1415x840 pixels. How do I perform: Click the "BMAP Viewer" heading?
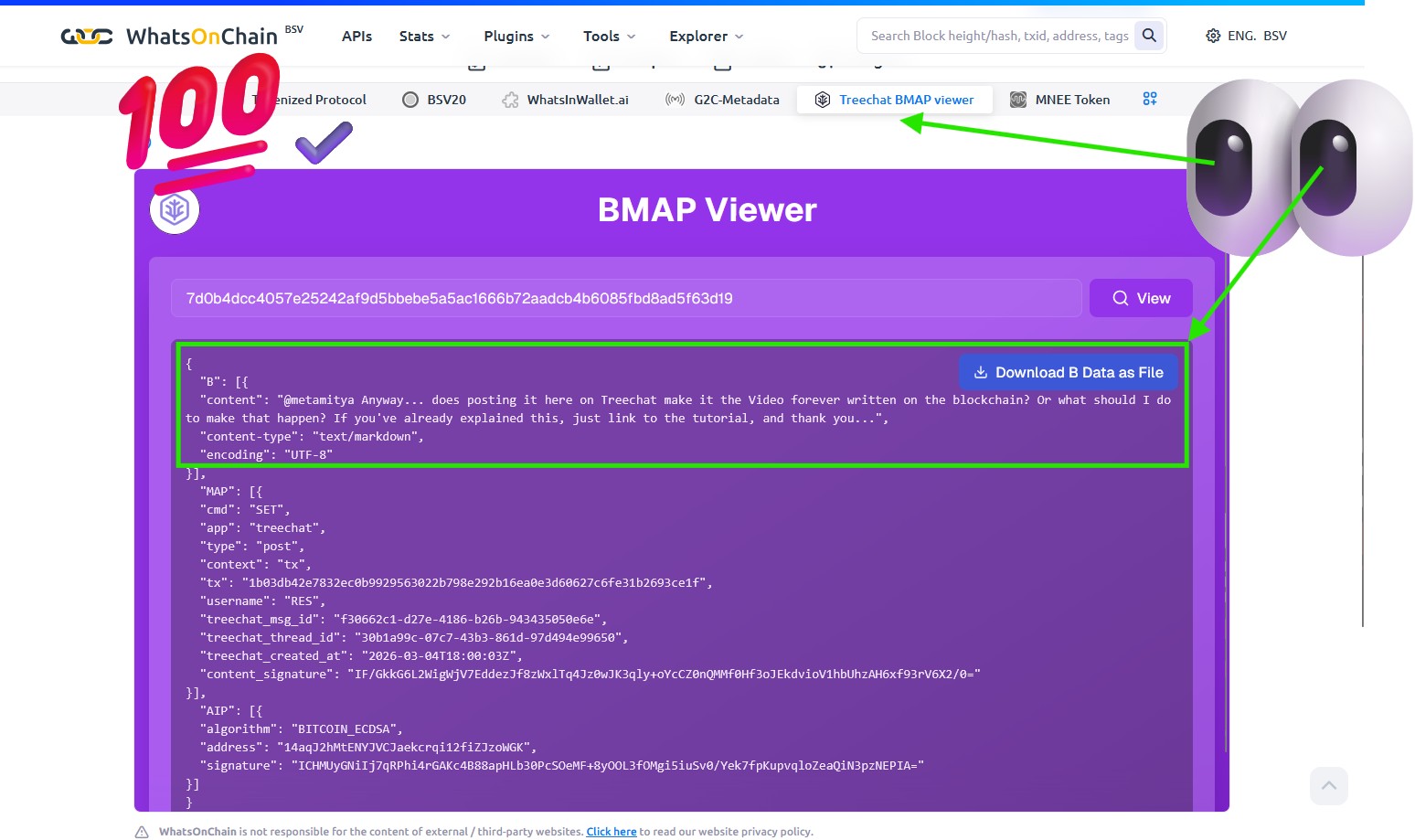point(707,210)
